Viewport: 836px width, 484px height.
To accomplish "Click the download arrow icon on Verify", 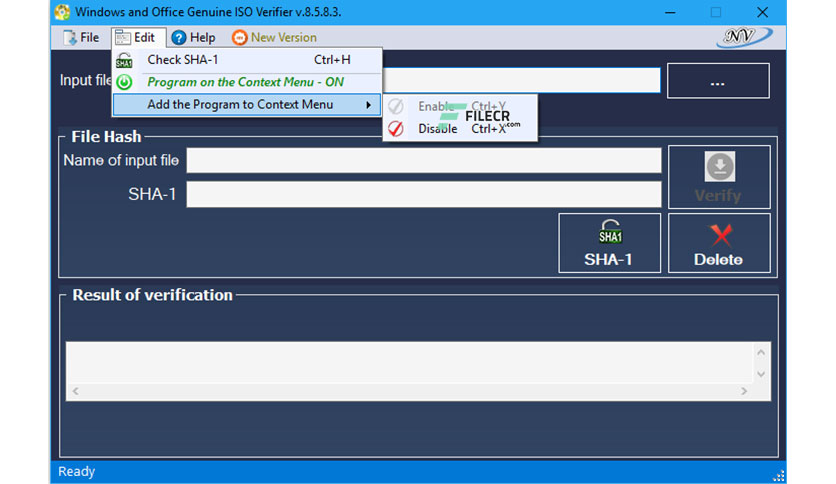I will (720, 166).
